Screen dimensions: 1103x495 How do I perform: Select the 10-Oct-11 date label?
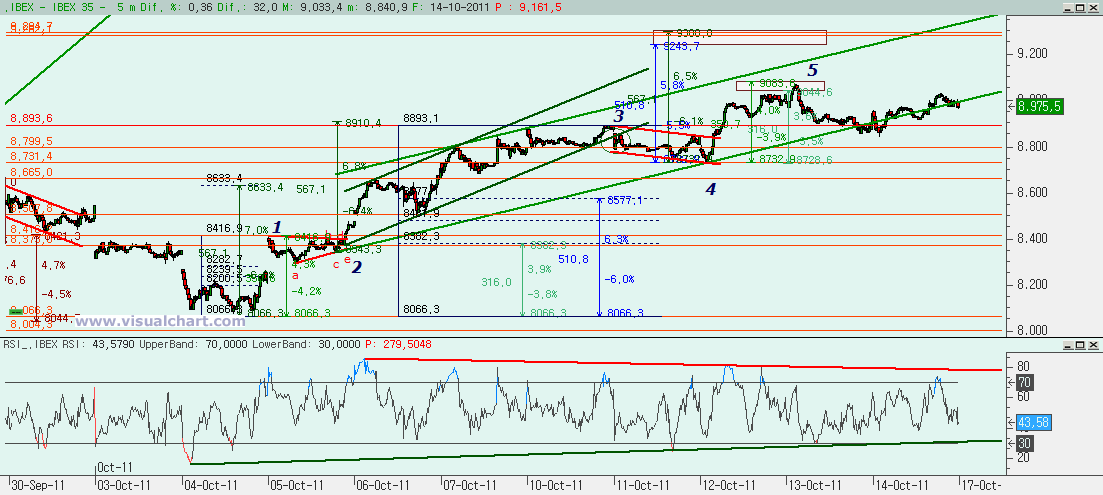(x=556, y=485)
